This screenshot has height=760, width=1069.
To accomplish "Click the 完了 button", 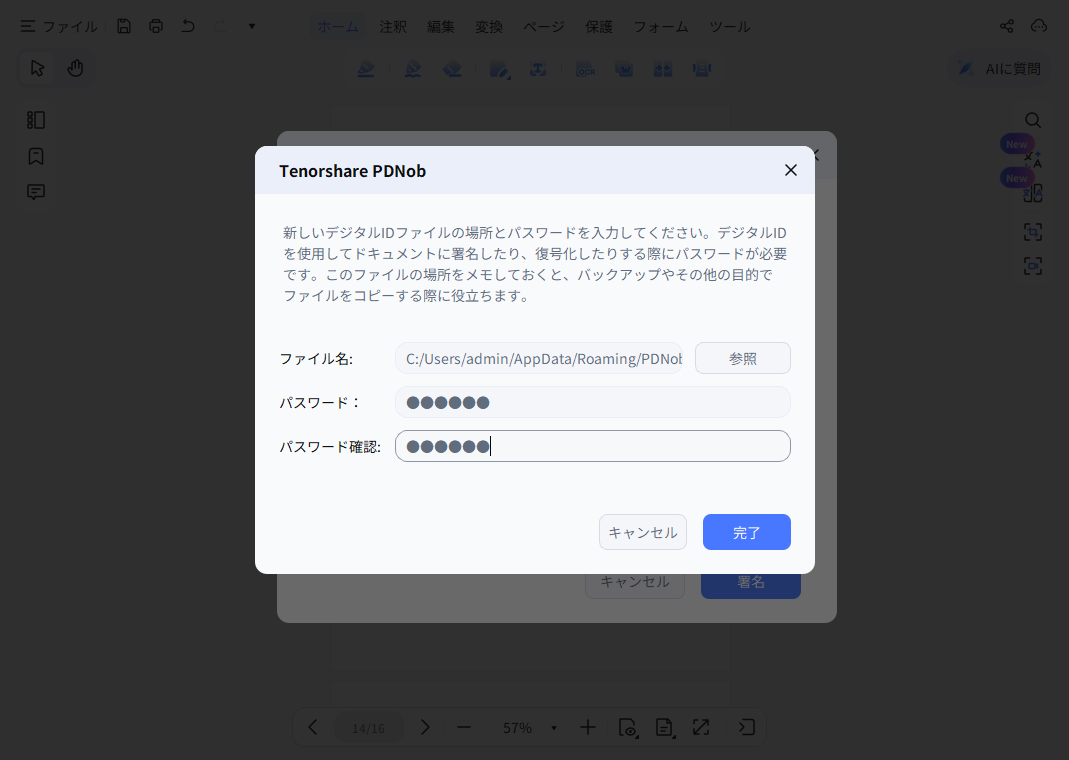I will 747,532.
